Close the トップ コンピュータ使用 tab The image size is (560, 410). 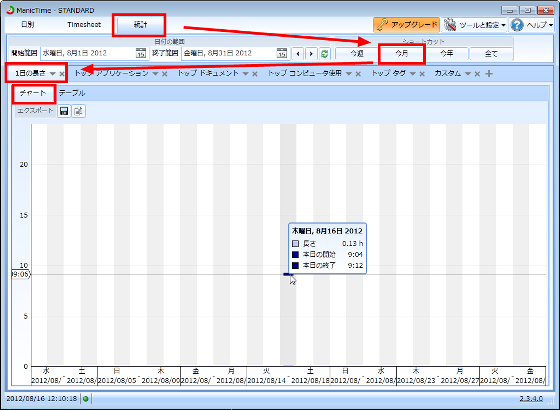click(x=358, y=74)
